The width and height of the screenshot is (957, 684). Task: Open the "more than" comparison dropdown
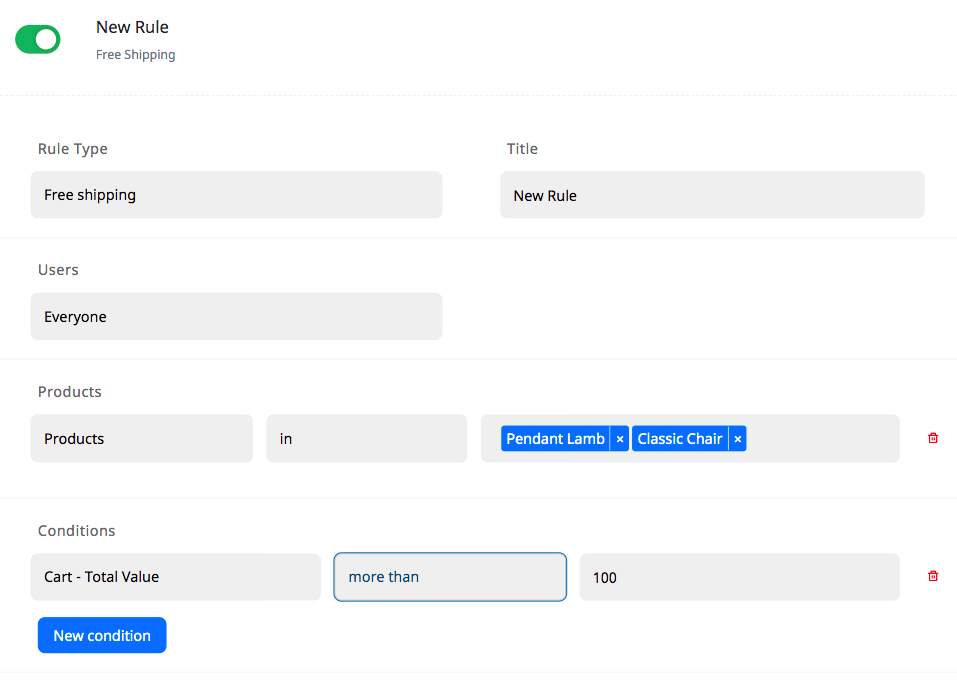[x=450, y=577]
